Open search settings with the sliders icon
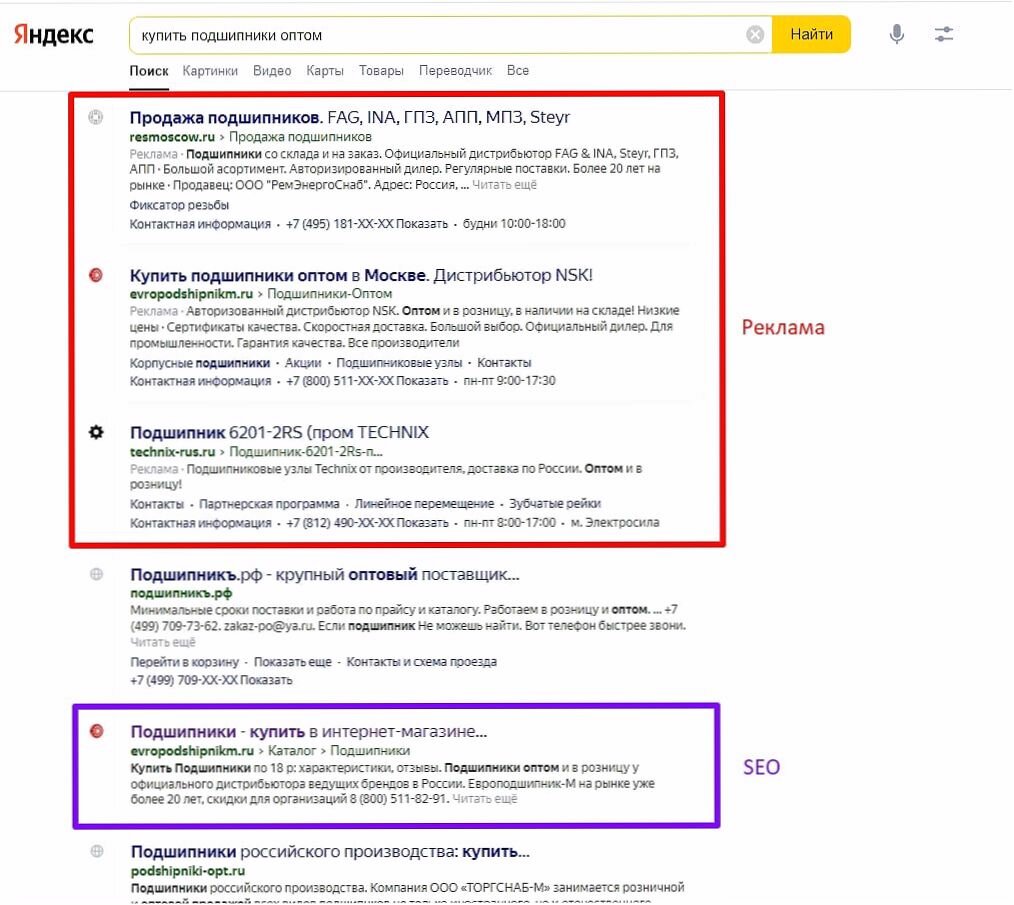This screenshot has height=905, width=1014. 942,33
